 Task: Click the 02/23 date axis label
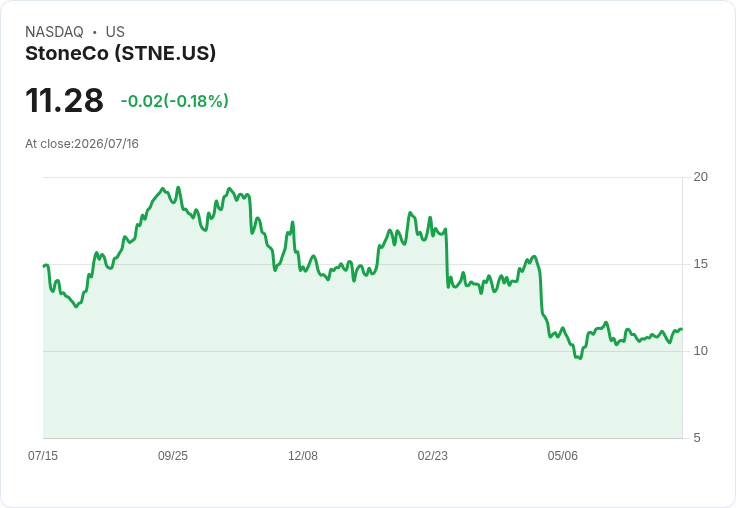pyautogui.click(x=432, y=456)
